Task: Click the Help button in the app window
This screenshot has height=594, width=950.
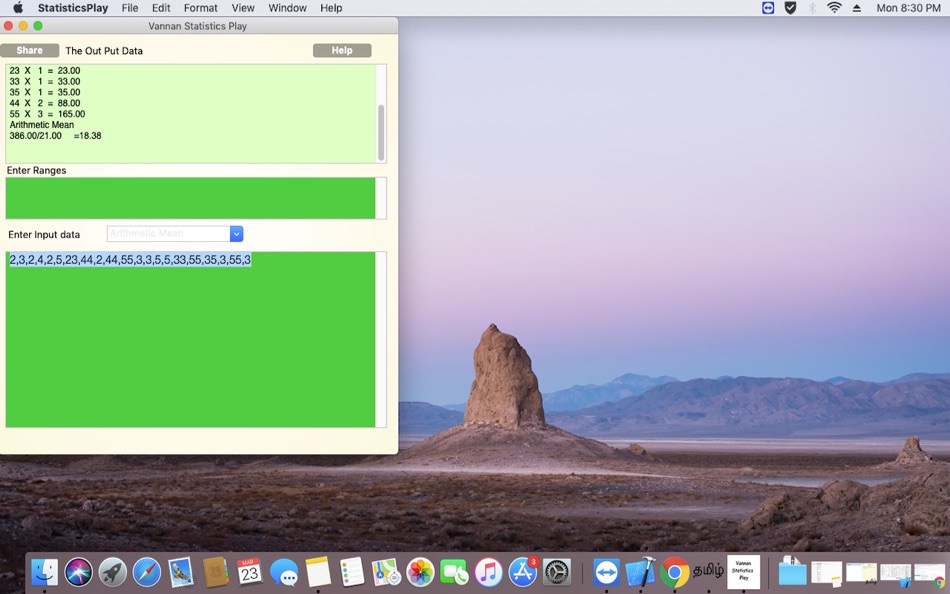Action: pyautogui.click(x=344, y=49)
